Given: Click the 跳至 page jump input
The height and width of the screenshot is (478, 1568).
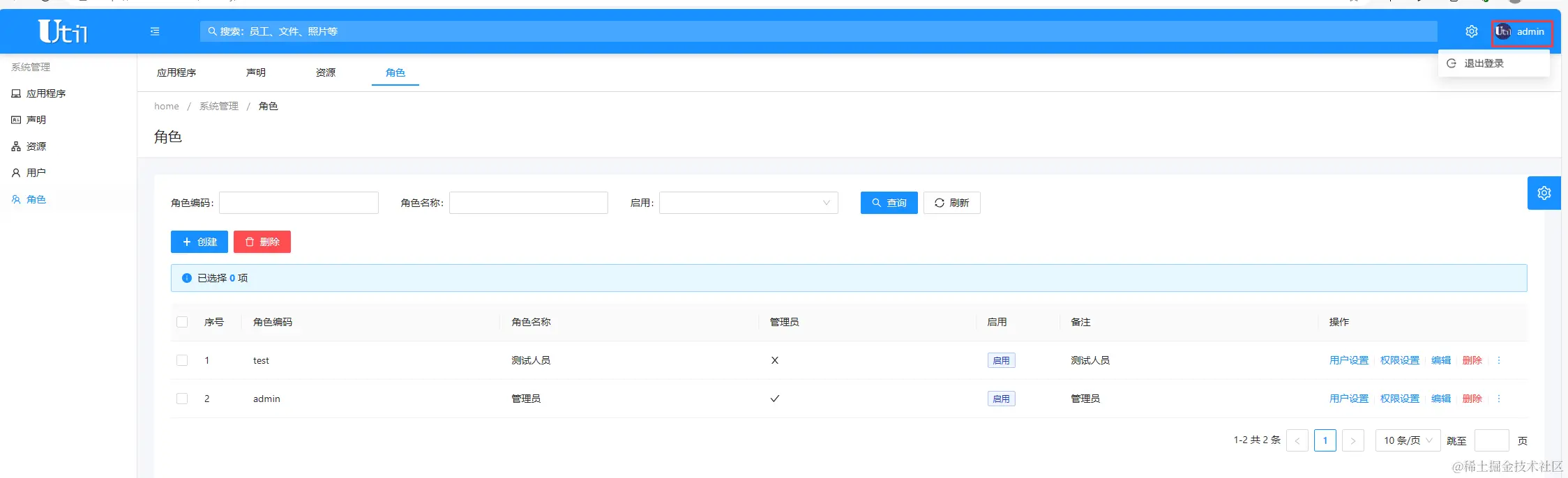Looking at the screenshot, I should 1492,440.
